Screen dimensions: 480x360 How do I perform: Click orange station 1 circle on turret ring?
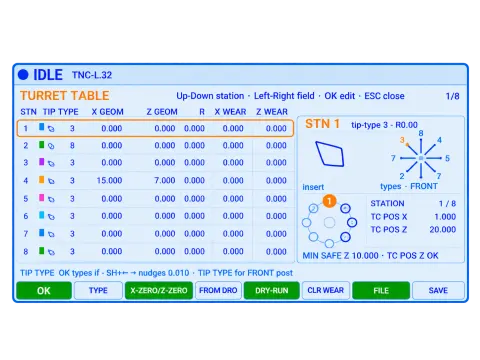point(329,201)
